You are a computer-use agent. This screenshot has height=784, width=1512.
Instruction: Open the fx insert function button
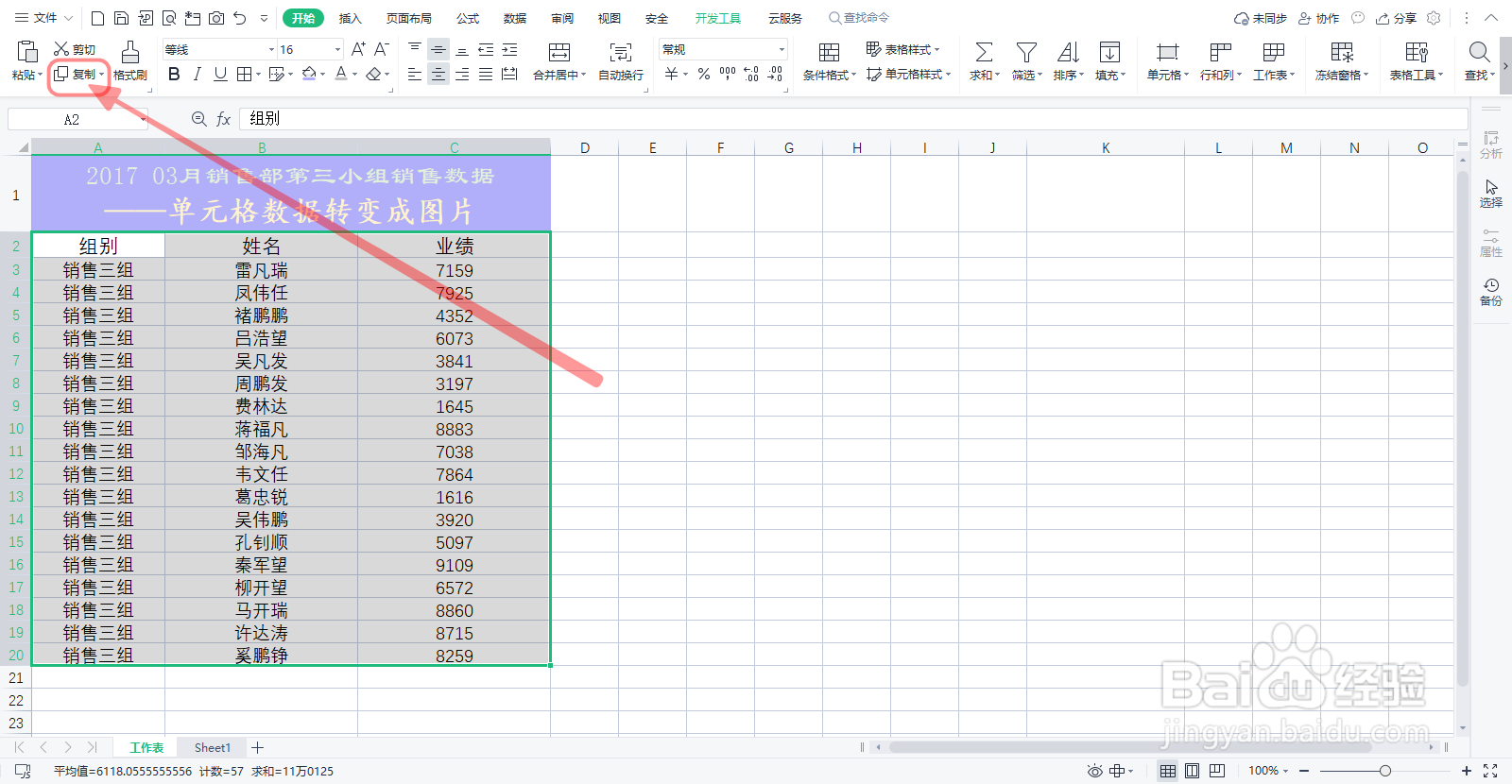[x=224, y=119]
